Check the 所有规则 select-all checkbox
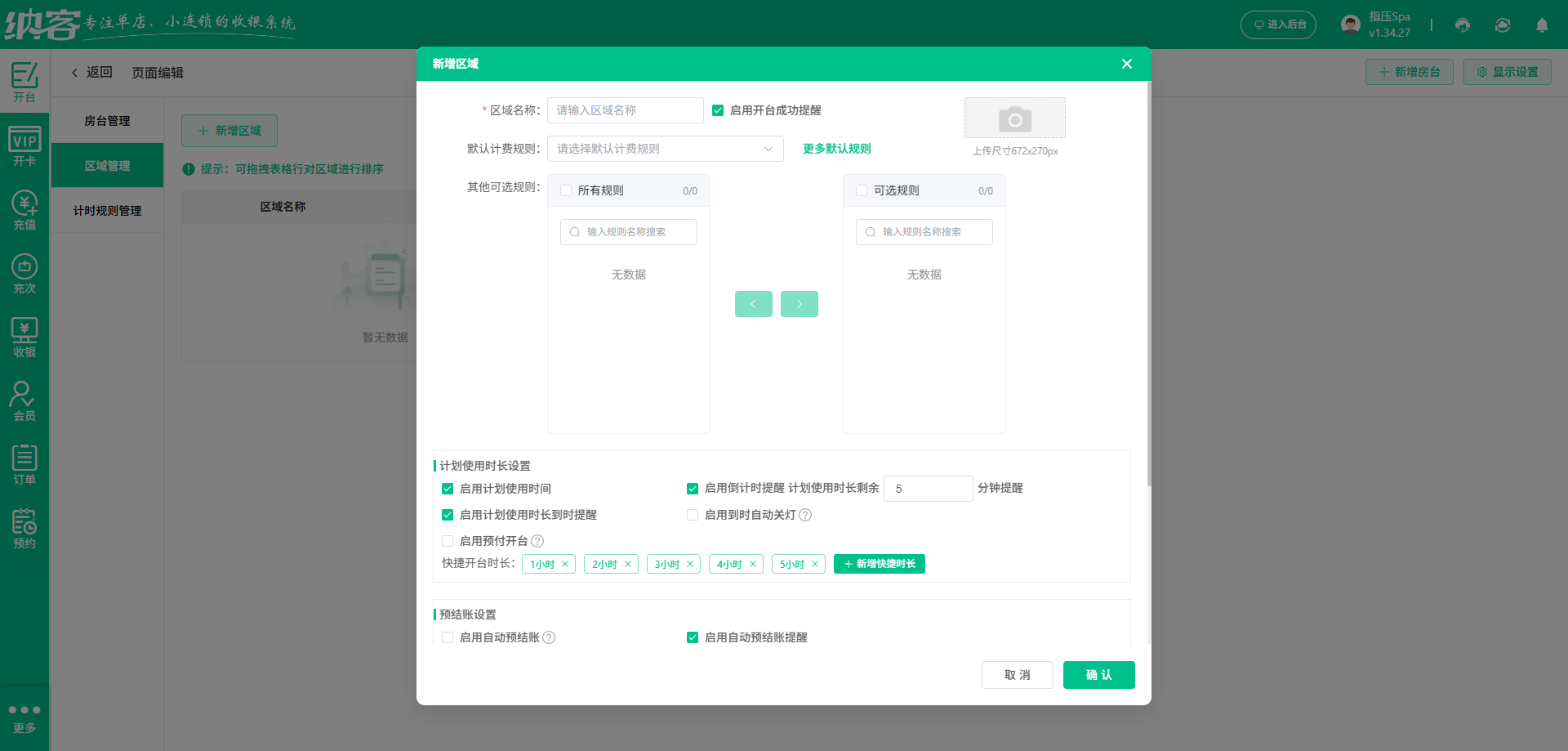The image size is (1568, 751). [566, 190]
